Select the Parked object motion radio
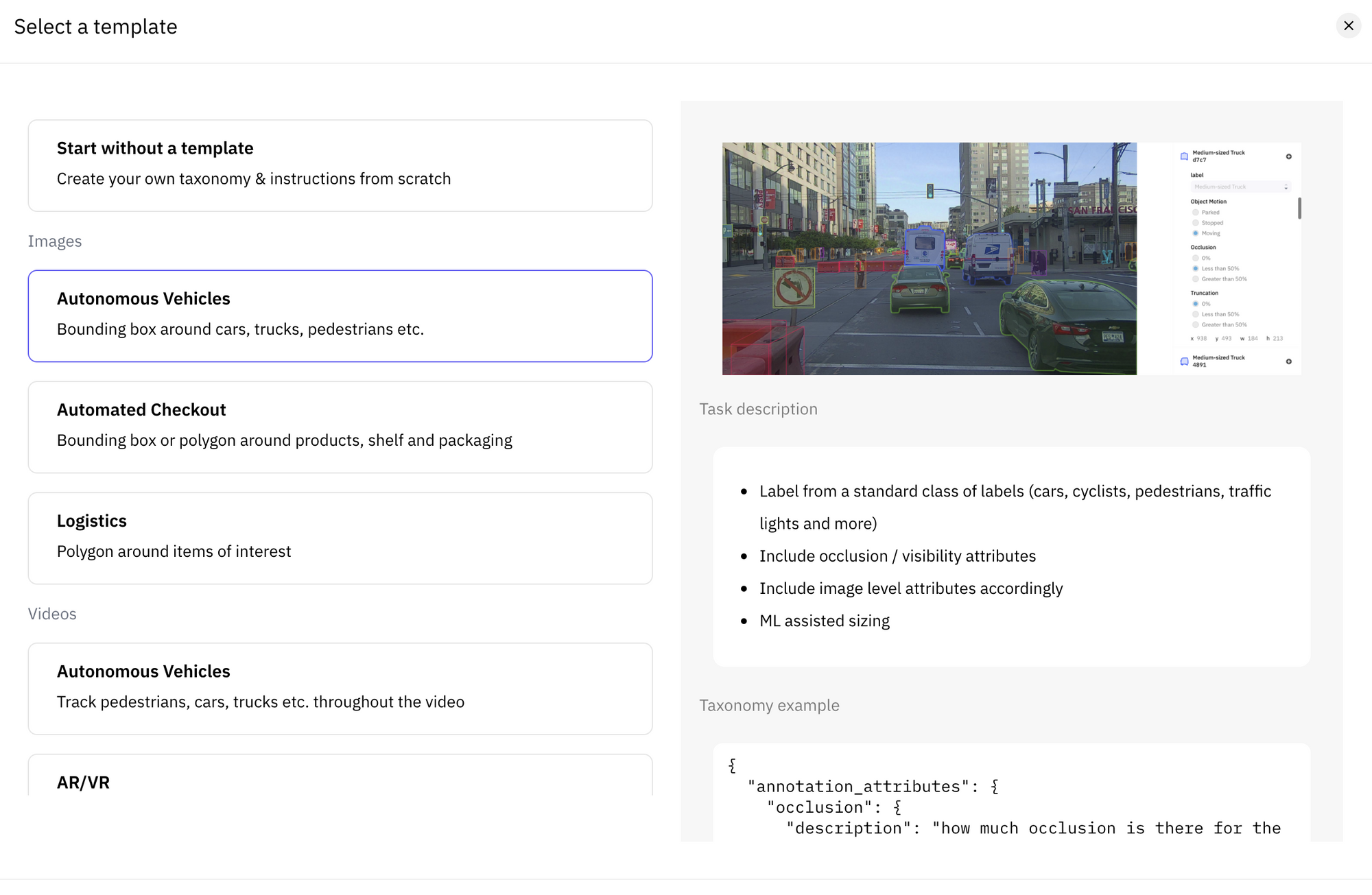 pyautogui.click(x=1196, y=213)
